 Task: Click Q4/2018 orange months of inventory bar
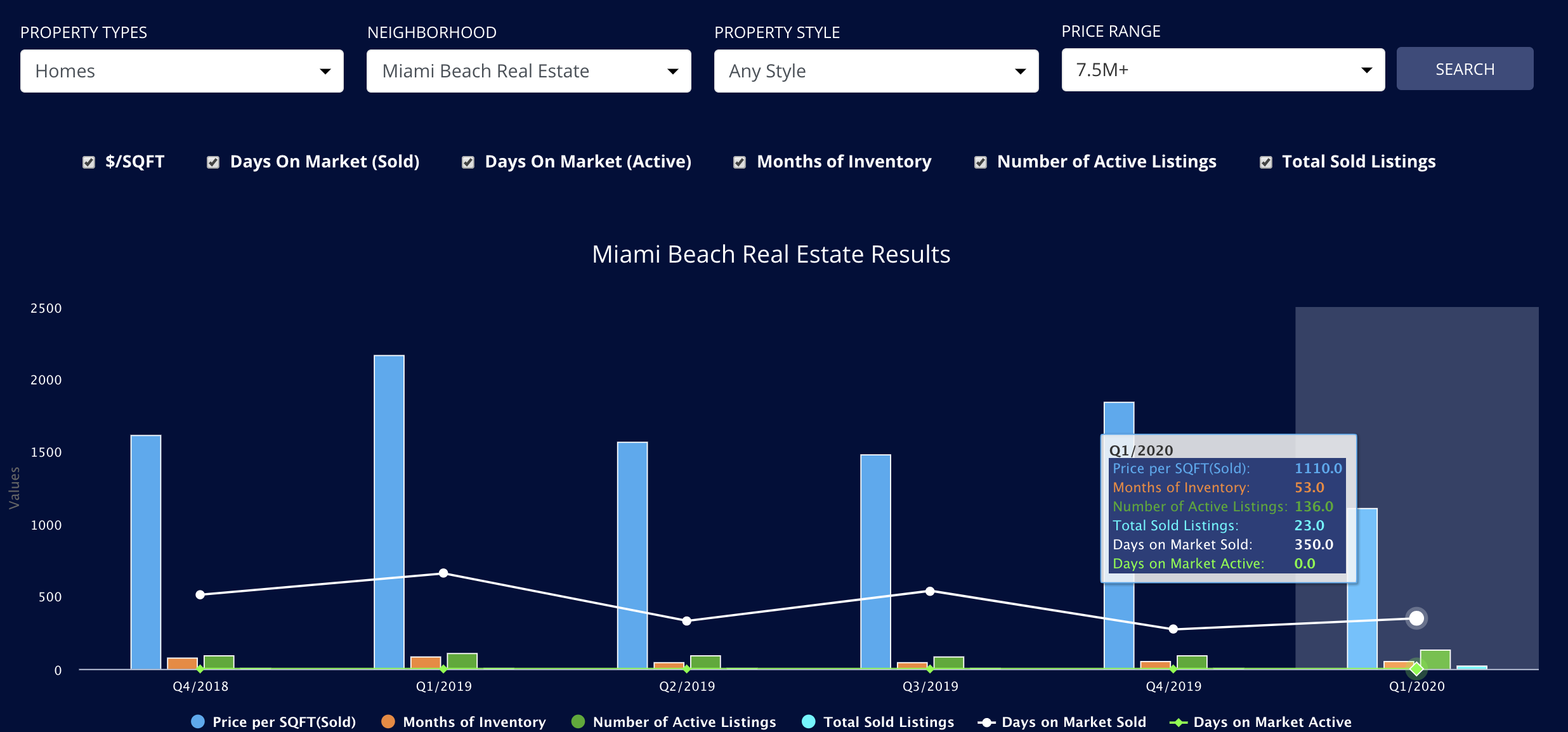[182, 663]
